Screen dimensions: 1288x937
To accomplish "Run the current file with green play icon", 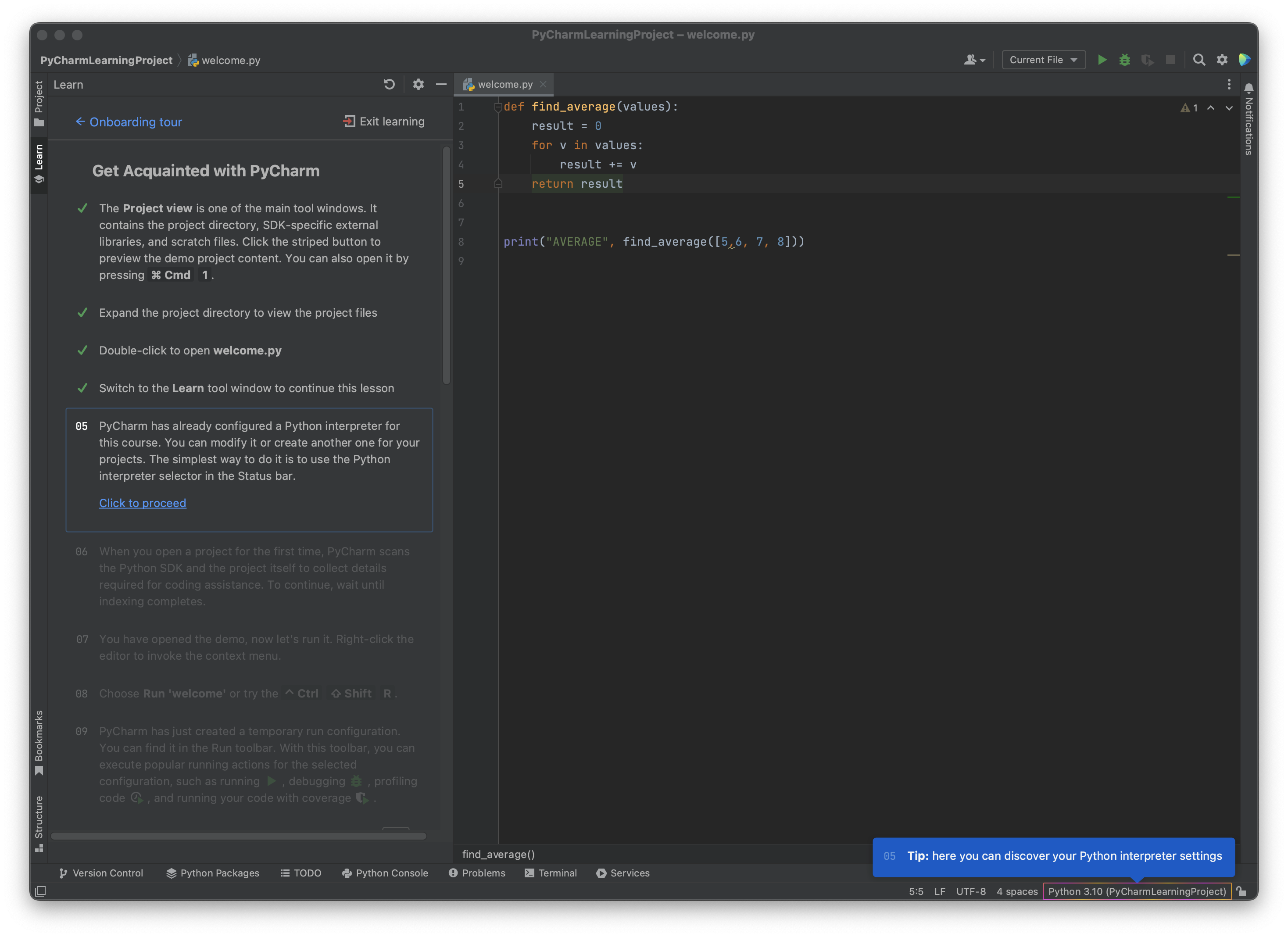I will [1102, 60].
